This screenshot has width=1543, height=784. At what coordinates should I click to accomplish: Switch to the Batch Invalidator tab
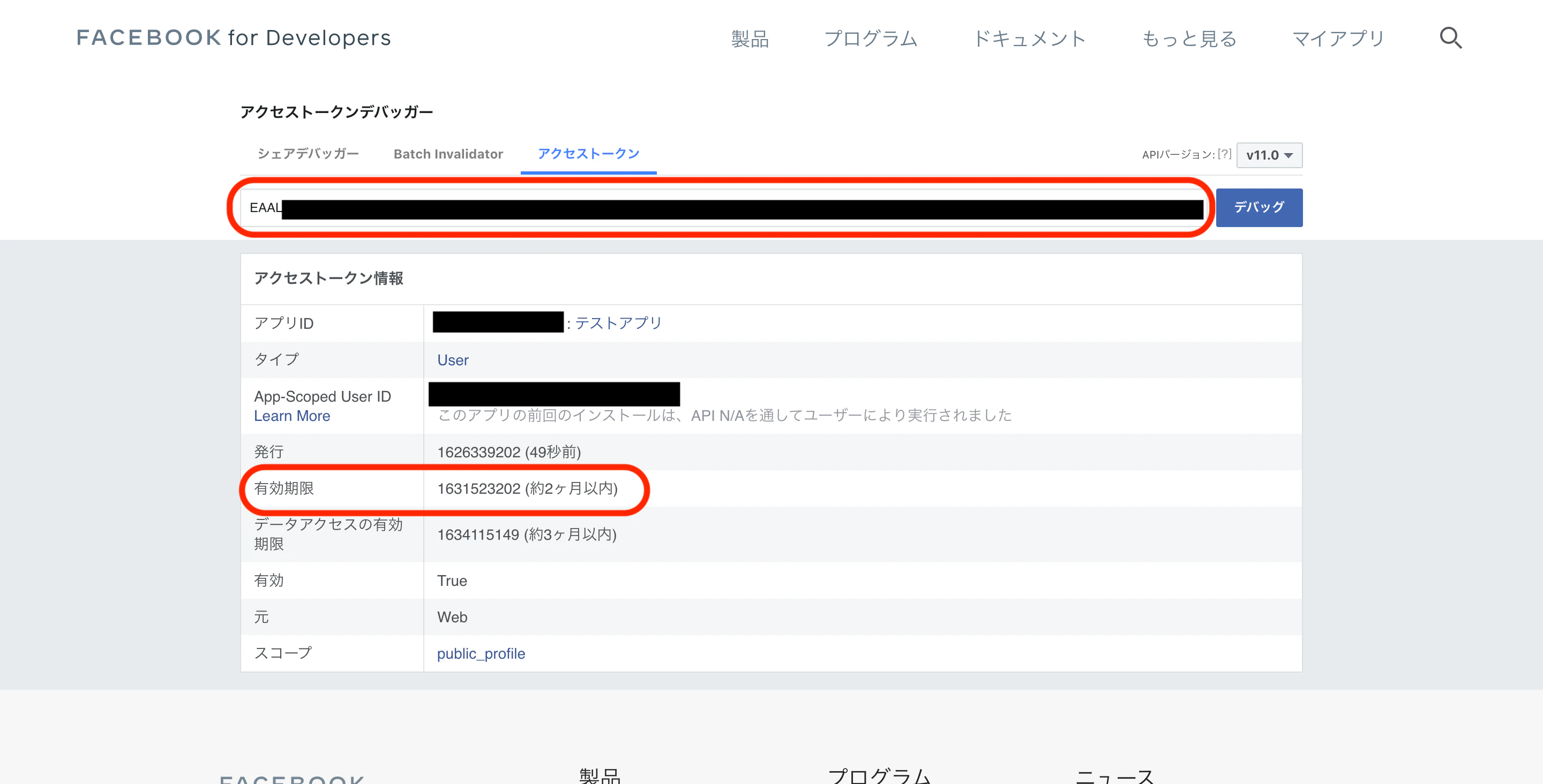coord(448,154)
